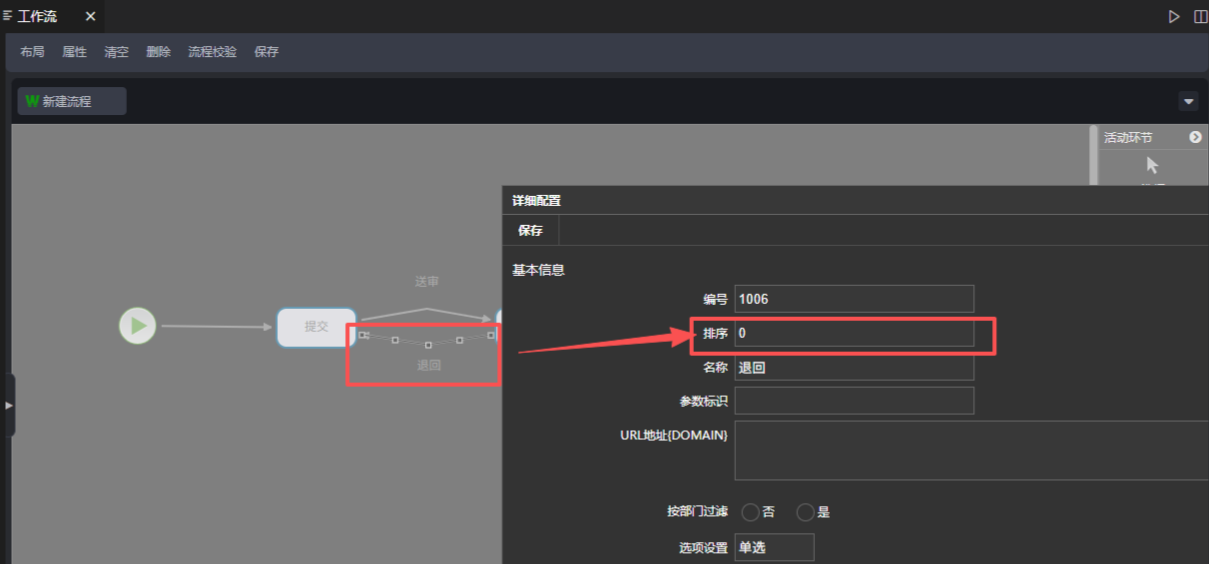Collapse the 活动环节 panel chevron
The width and height of the screenshot is (1209, 564).
1195,137
